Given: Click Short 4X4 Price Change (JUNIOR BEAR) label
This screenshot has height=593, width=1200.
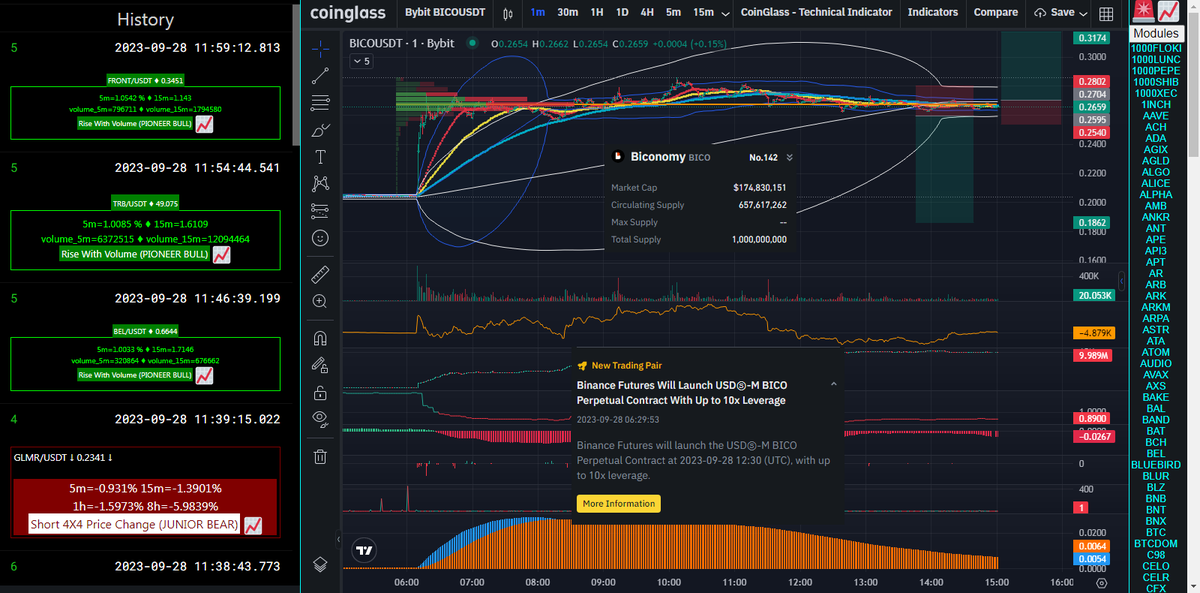Looking at the screenshot, I should [x=134, y=525].
